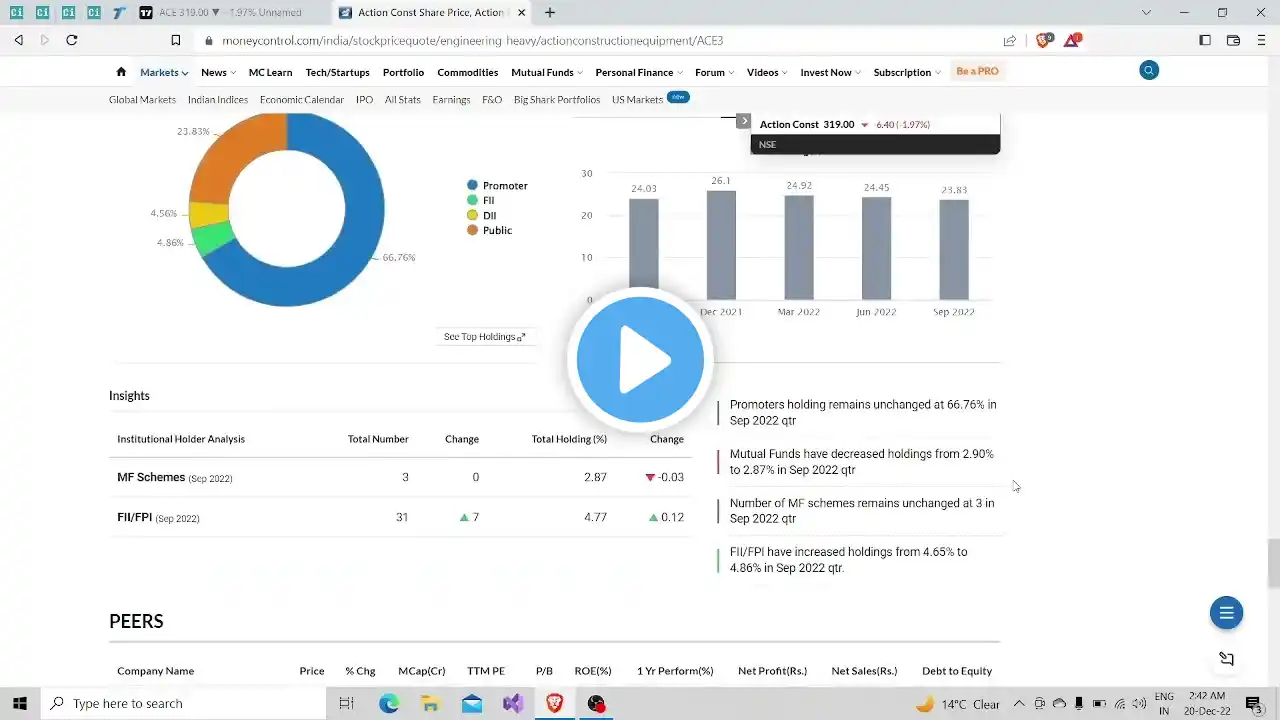Toggle the Promoter legend item
The width and height of the screenshot is (1280, 720).
click(497, 186)
